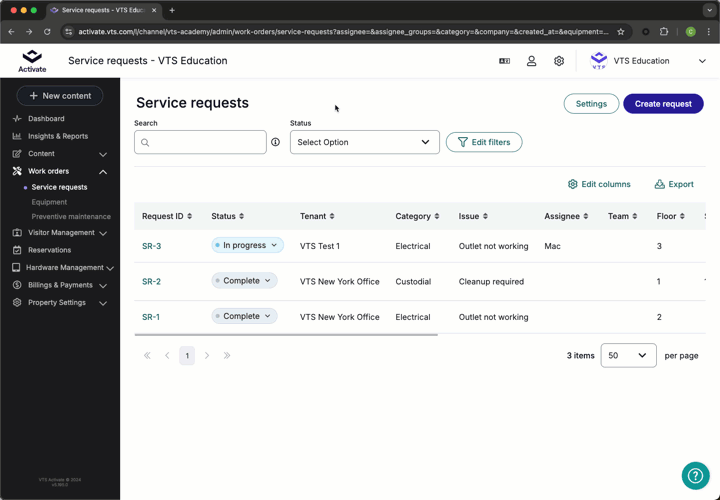Click the browser address bar
720x500 pixels.
(x=343, y=32)
